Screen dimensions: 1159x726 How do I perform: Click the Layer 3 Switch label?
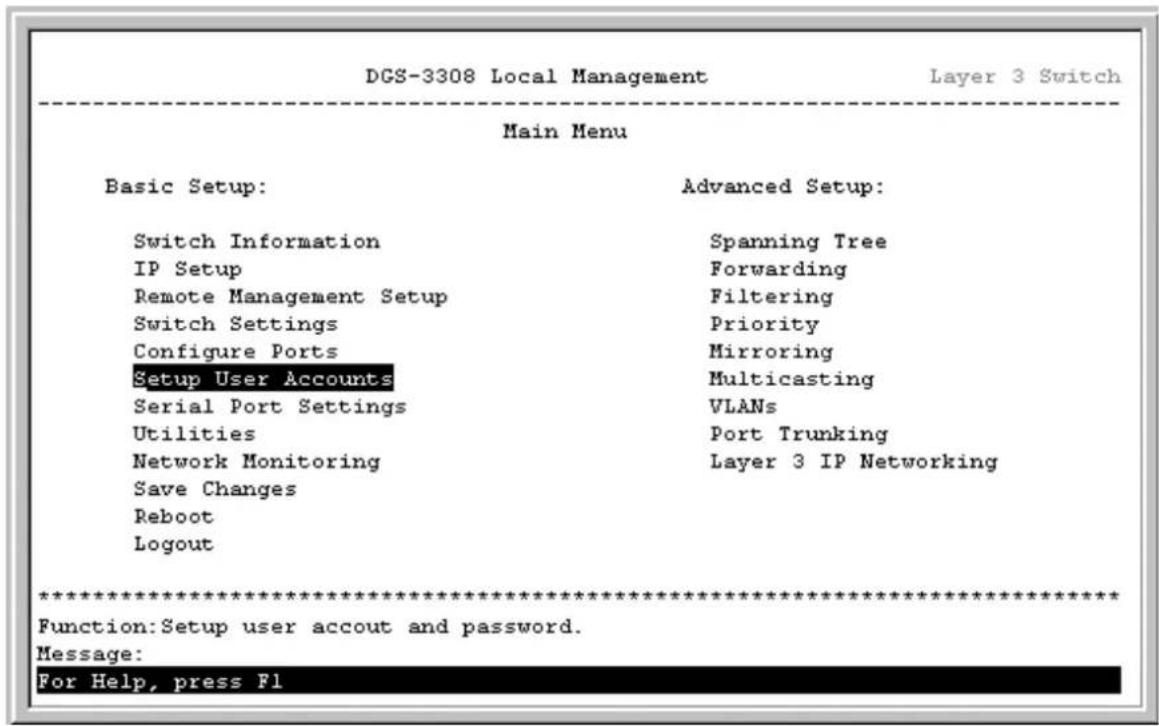click(1025, 76)
